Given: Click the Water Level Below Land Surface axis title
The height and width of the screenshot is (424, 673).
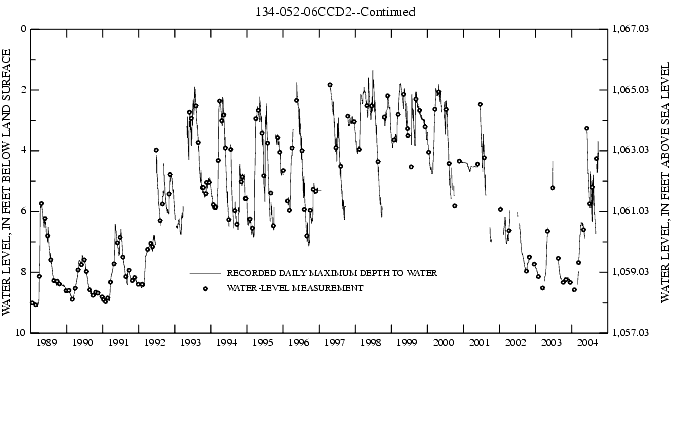Looking at the screenshot, I should [x=6, y=182].
